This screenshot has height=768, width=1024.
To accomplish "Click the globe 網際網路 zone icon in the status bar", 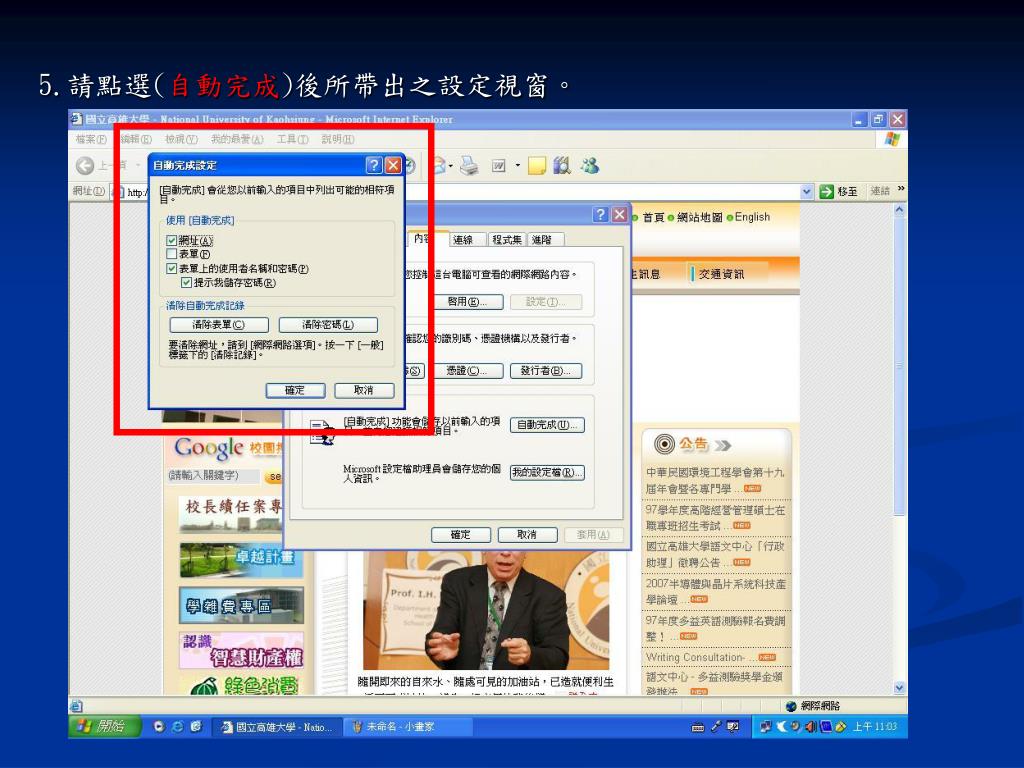I will (x=792, y=706).
